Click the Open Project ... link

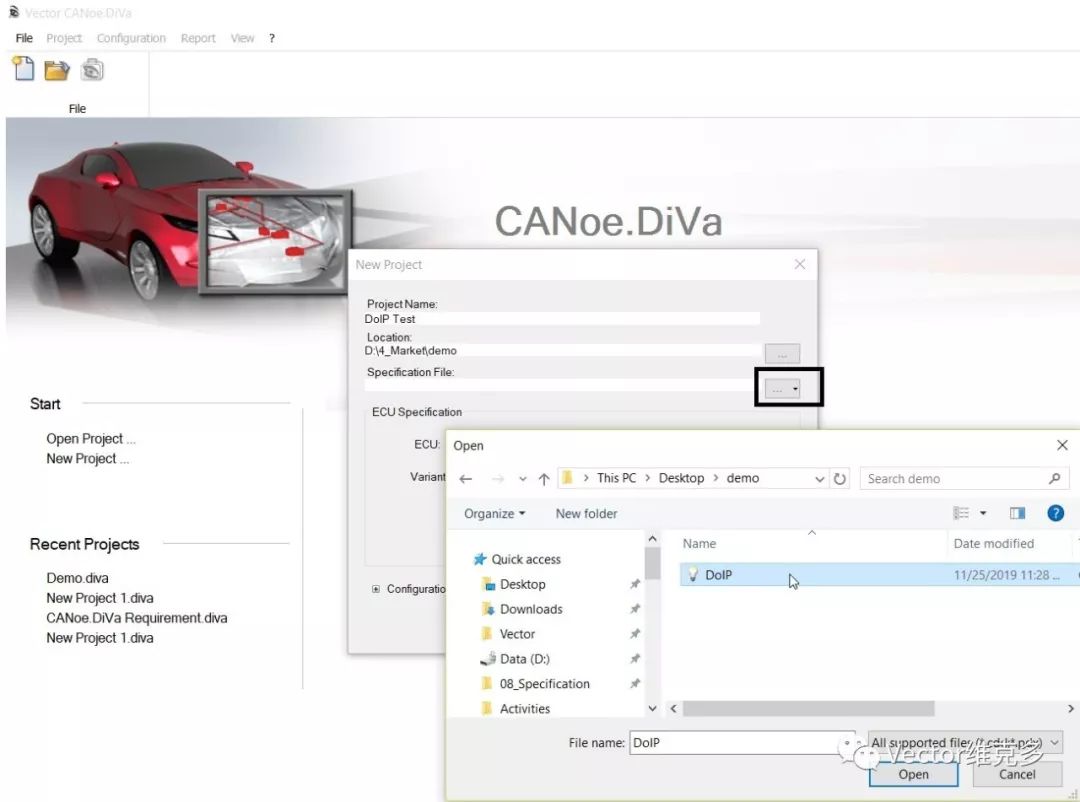(91, 439)
